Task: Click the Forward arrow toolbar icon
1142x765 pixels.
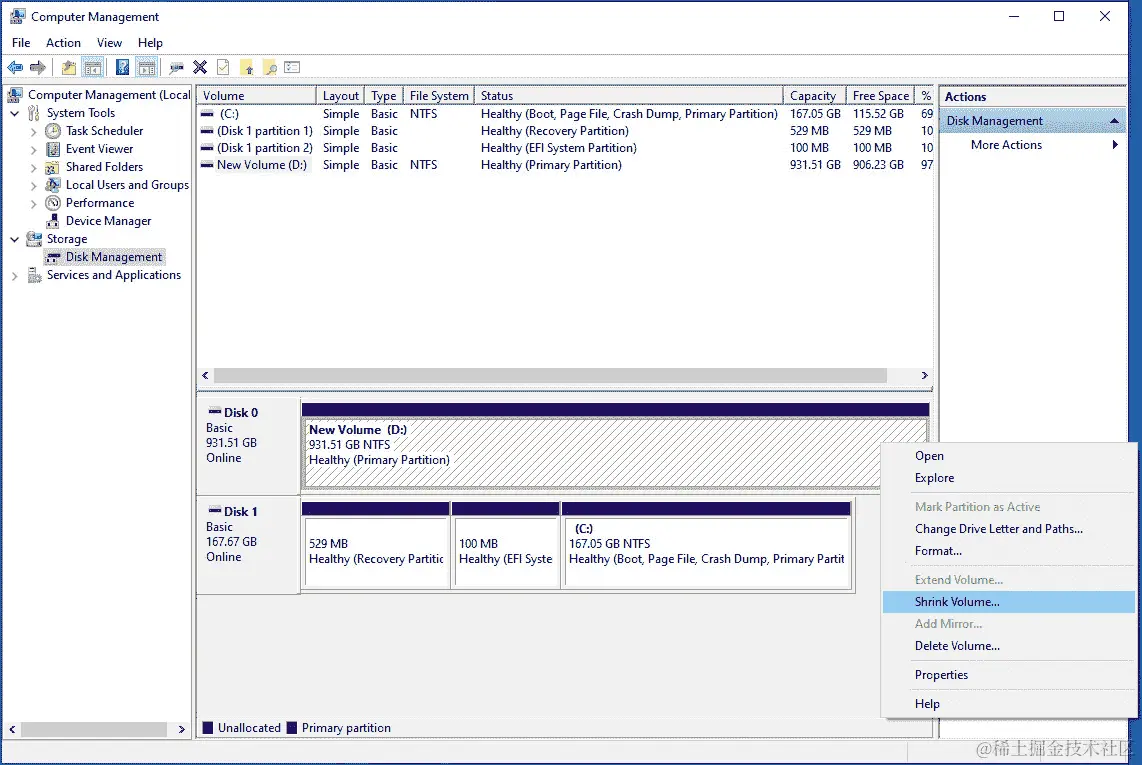Action: [x=38, y=68]
